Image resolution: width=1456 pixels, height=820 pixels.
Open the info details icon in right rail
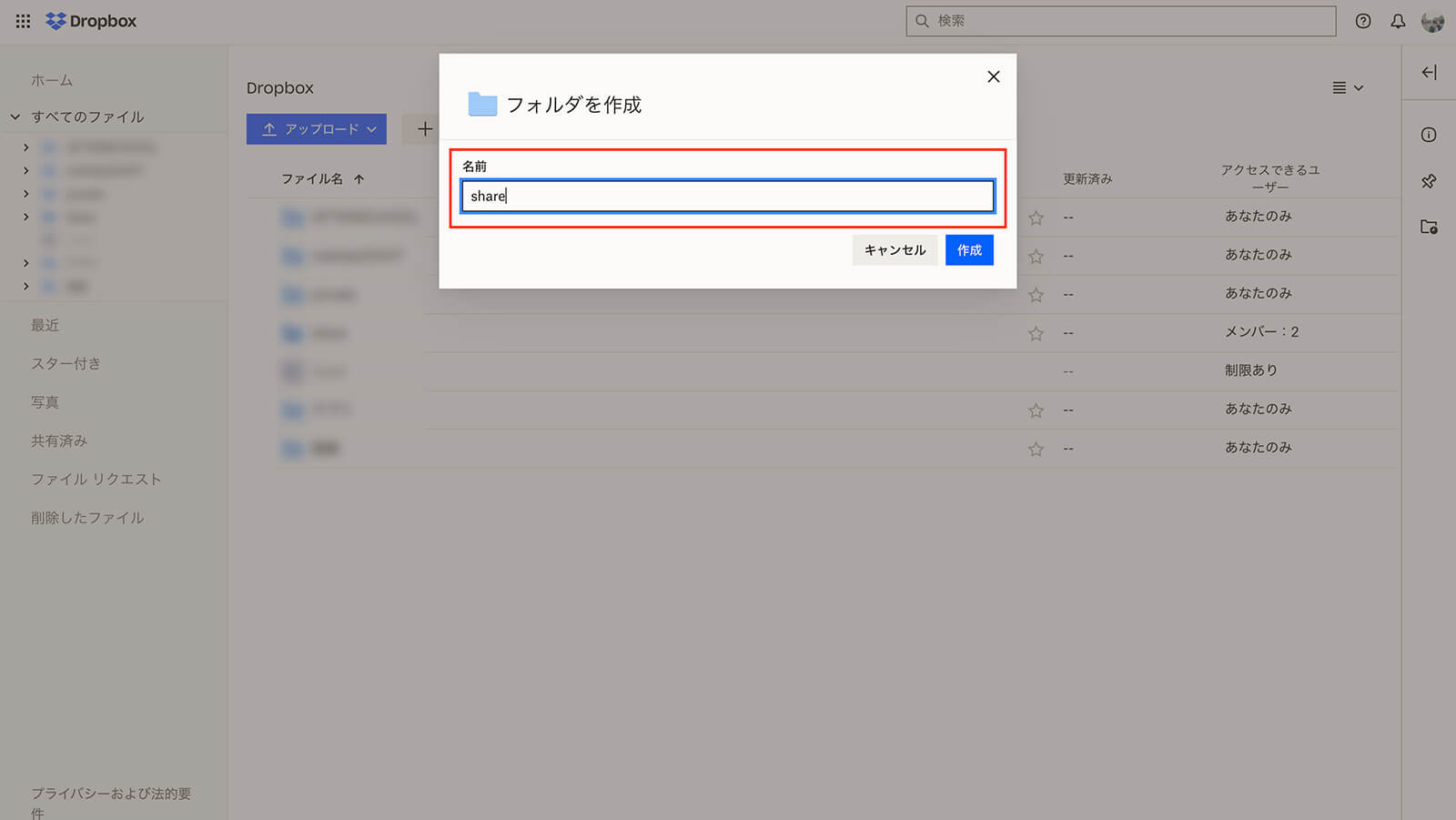pos(1429,135)
